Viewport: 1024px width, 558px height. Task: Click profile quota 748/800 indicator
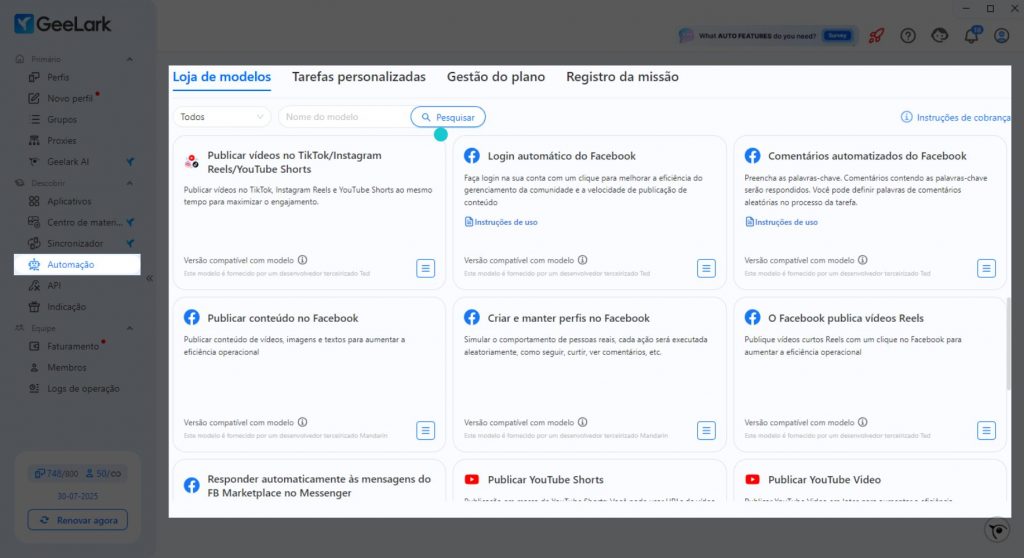tap(56, 474)
